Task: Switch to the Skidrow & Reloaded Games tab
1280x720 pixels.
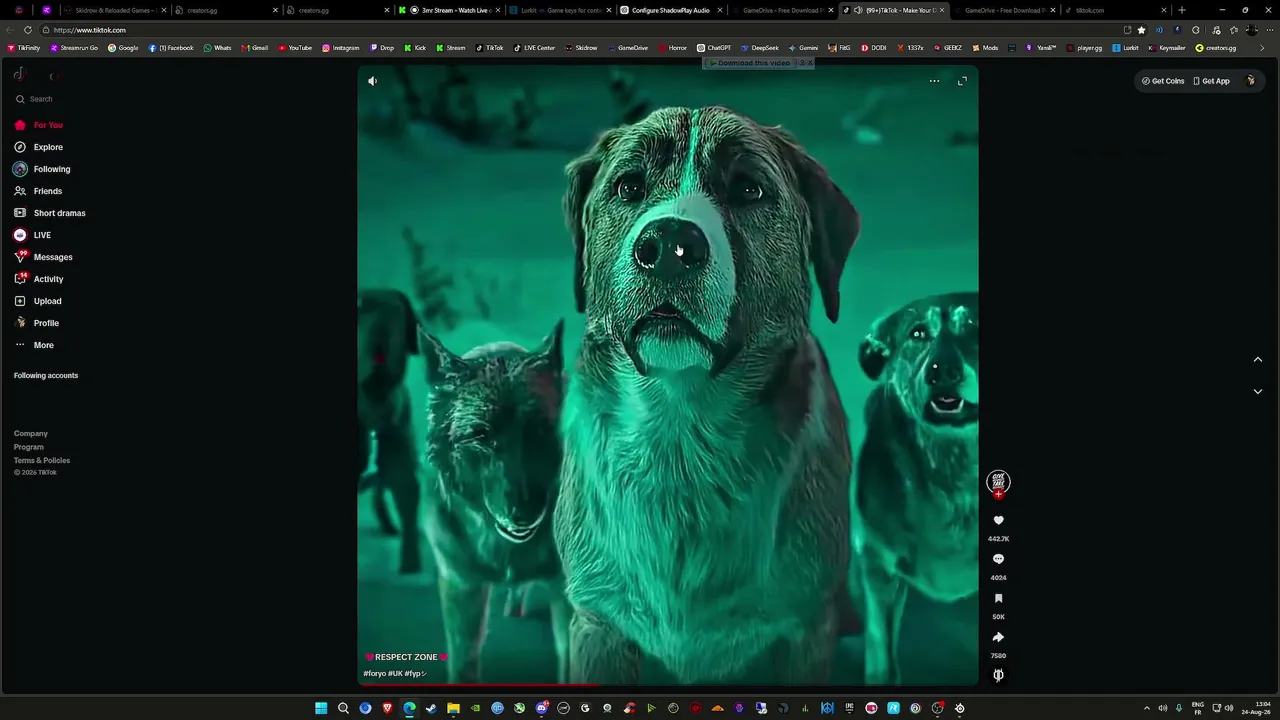Action: 114,10
